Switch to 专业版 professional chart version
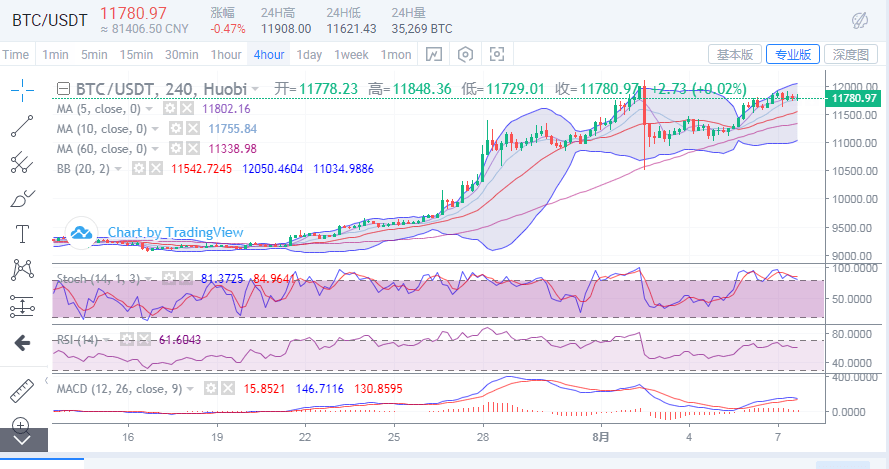 [793, 54]
